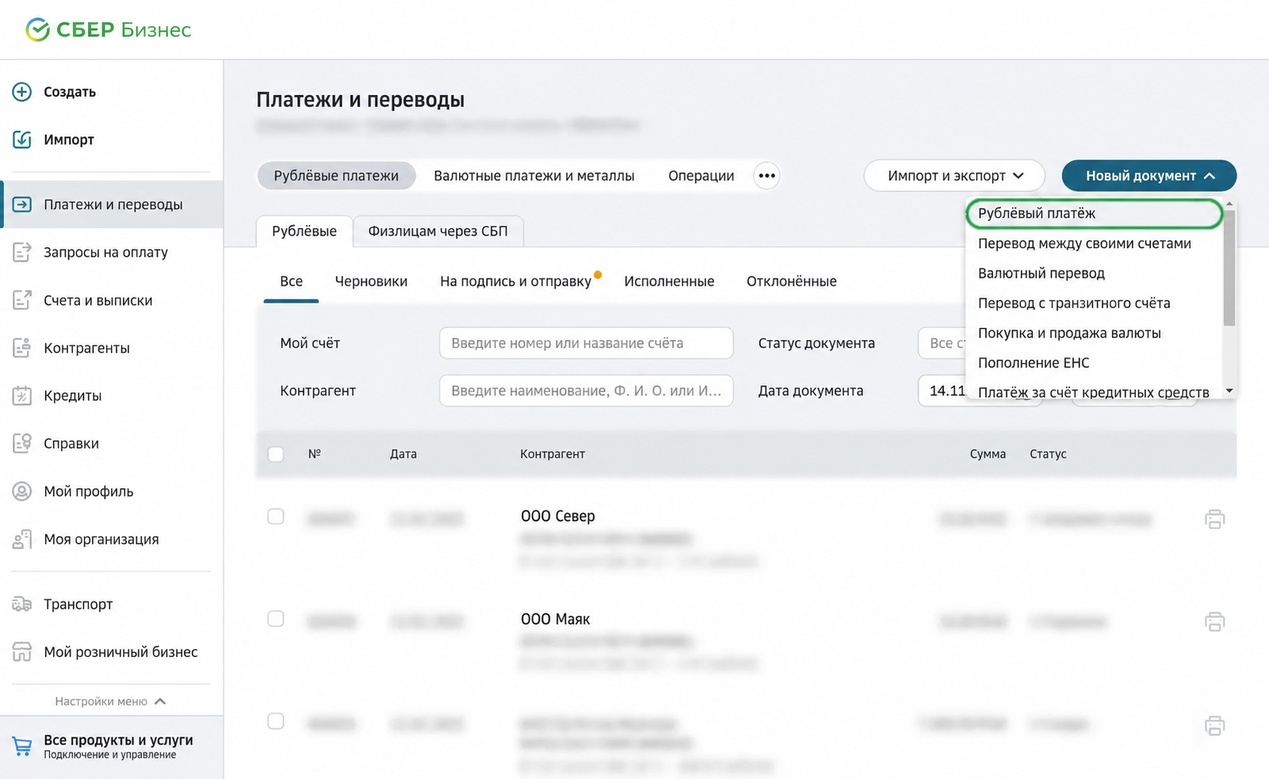Click the Статус column header
Screen dimensions: 1269x779
pyautogui.click(x=1048, y=454)
